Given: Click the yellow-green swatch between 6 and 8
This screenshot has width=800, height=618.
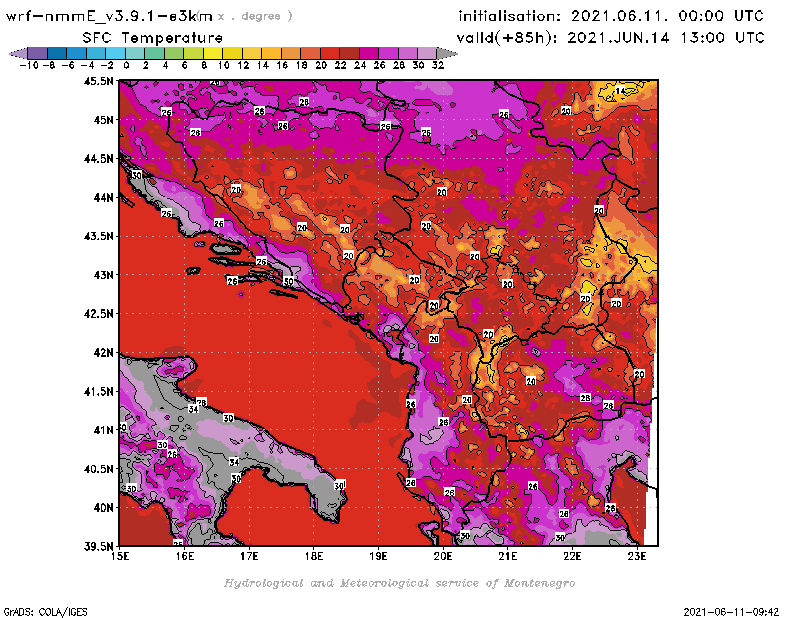Looking at the screenshot, I should [193, 54].
